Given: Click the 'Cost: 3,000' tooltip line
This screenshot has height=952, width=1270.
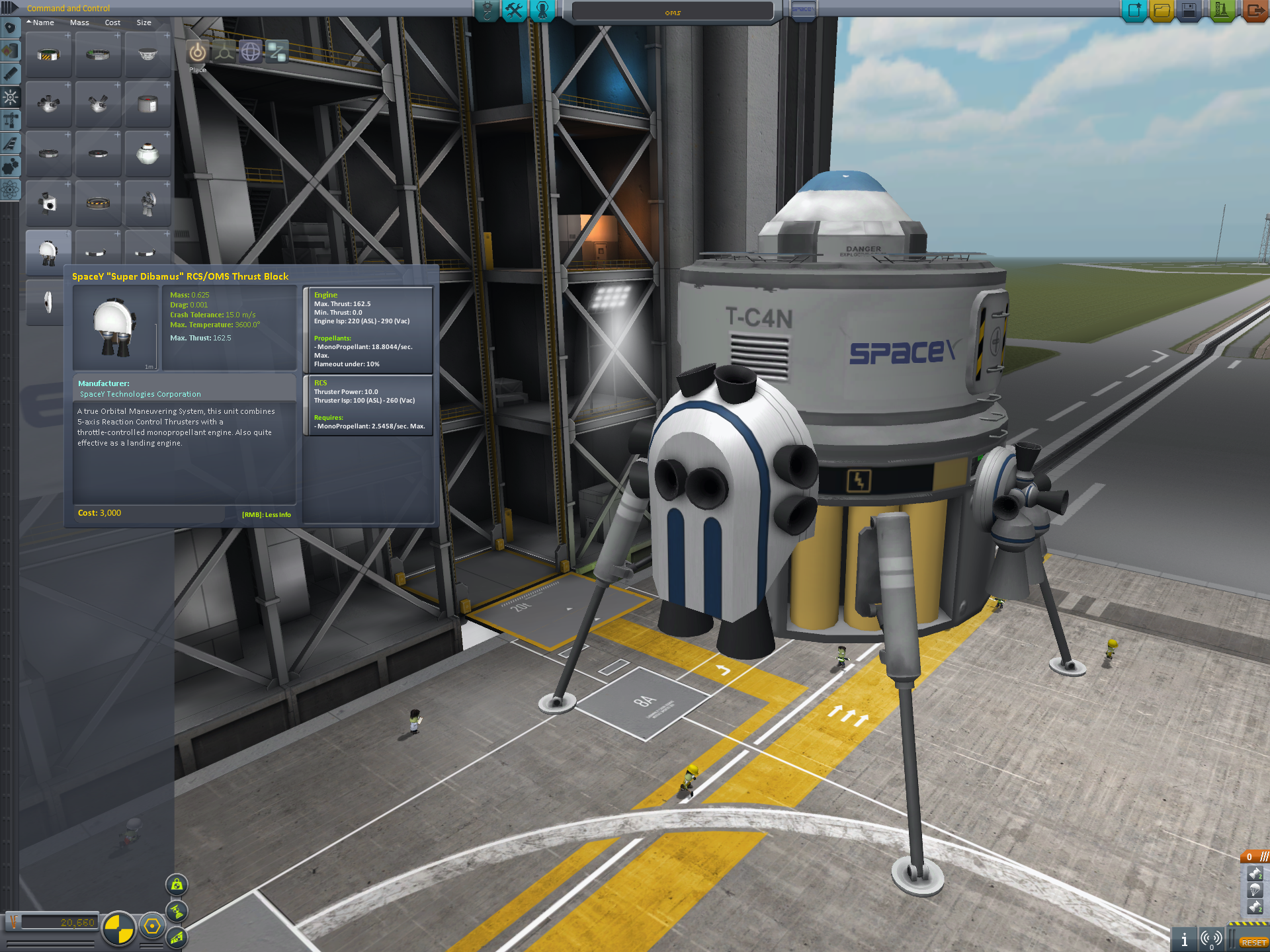Looking at the screenshot, I should (x=99, y=512).
